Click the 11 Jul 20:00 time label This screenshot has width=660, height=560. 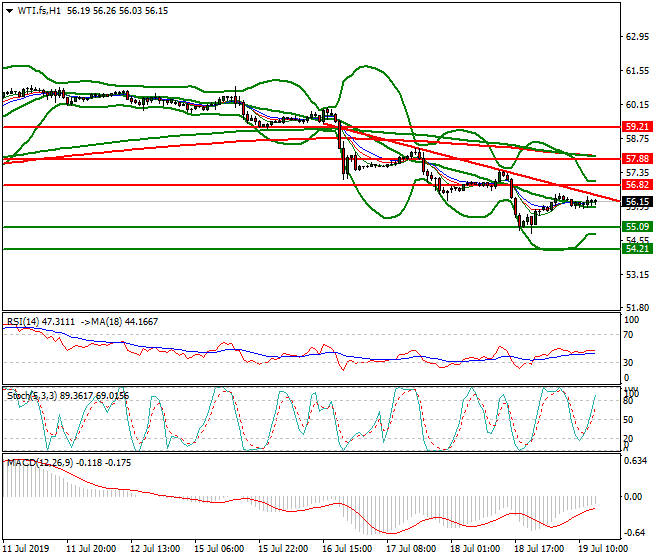pos(91,549)
